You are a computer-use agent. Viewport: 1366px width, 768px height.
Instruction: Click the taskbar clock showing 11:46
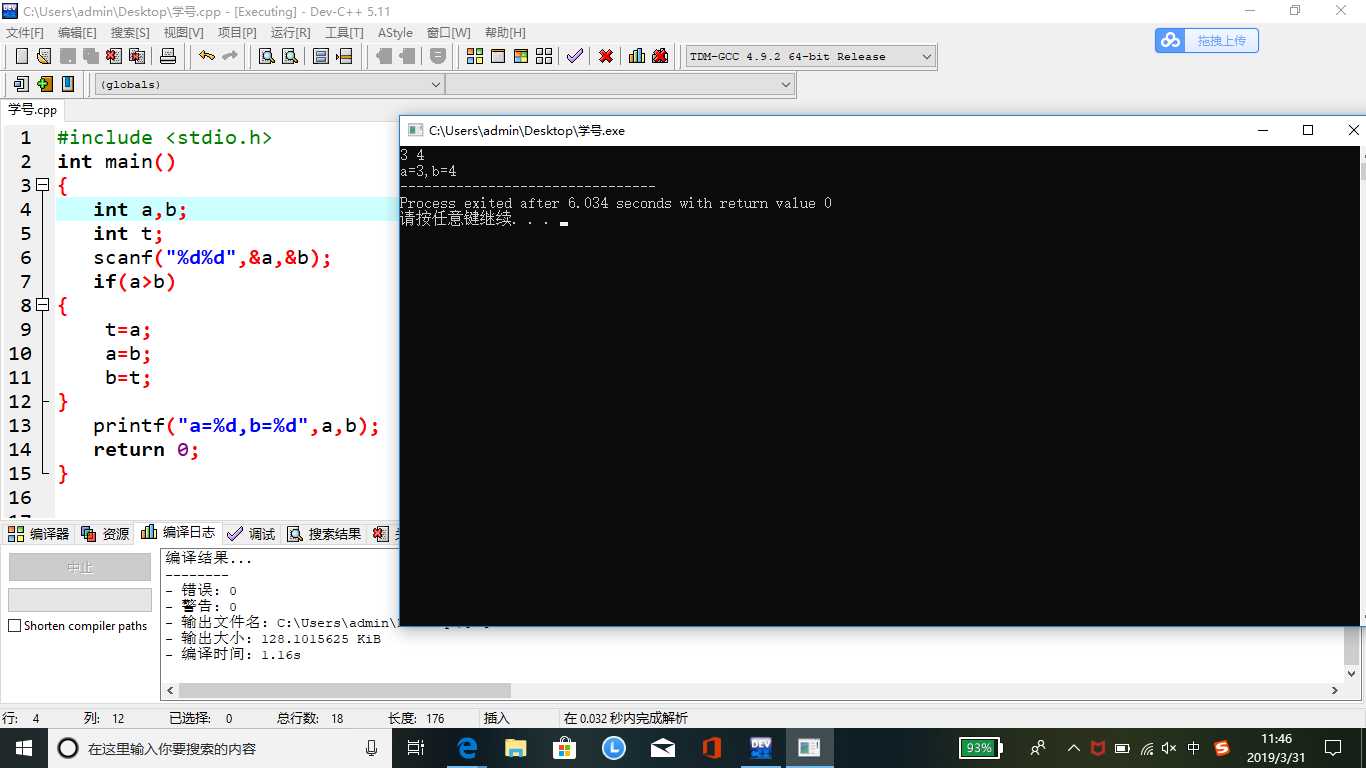[1277, 748]
